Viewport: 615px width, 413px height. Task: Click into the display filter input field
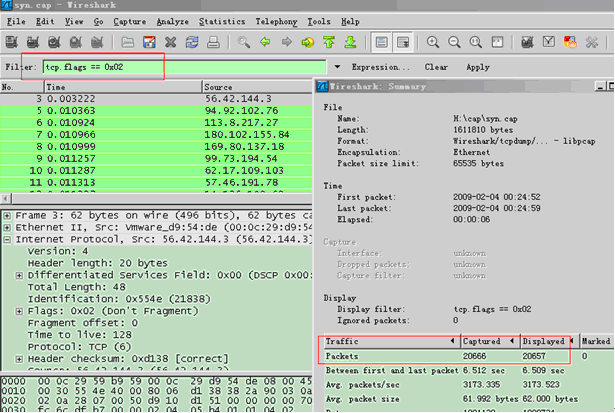(x=184, y=67)
